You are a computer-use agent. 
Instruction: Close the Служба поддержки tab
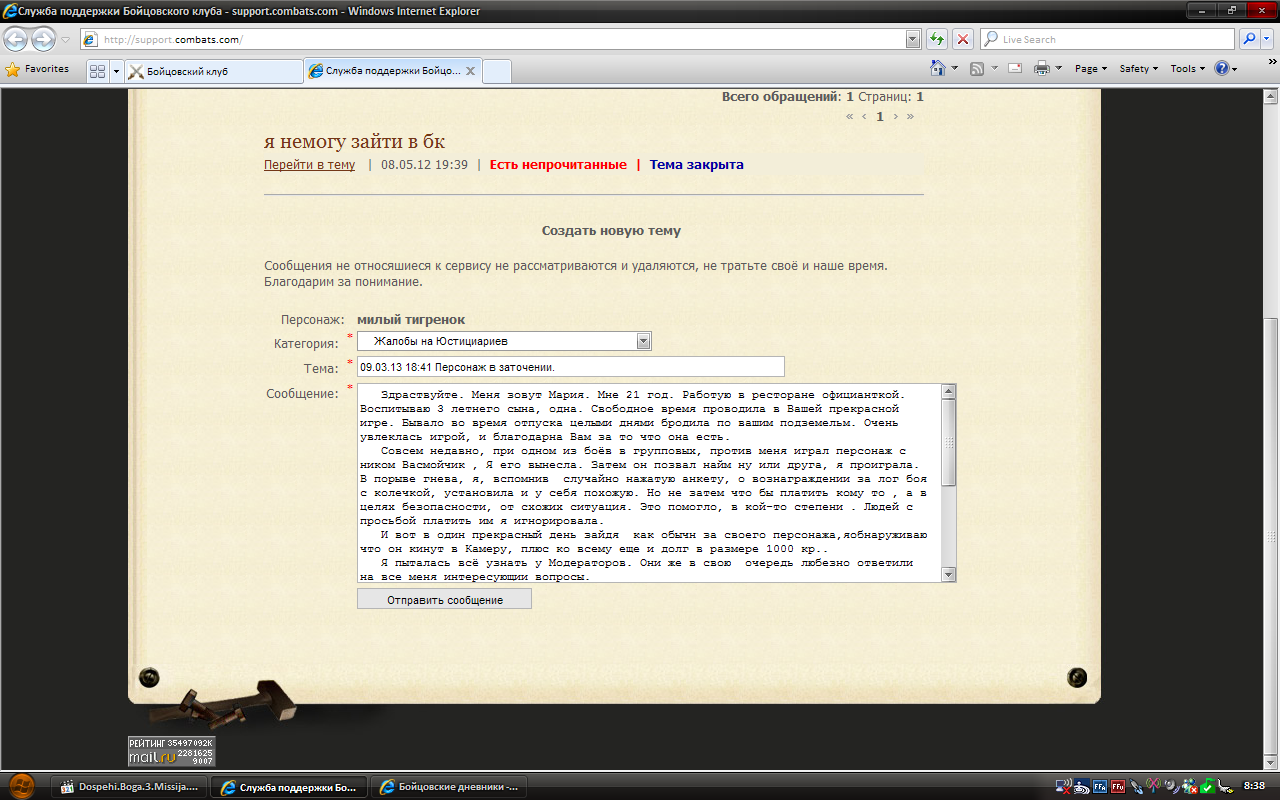tap(470, 72)
